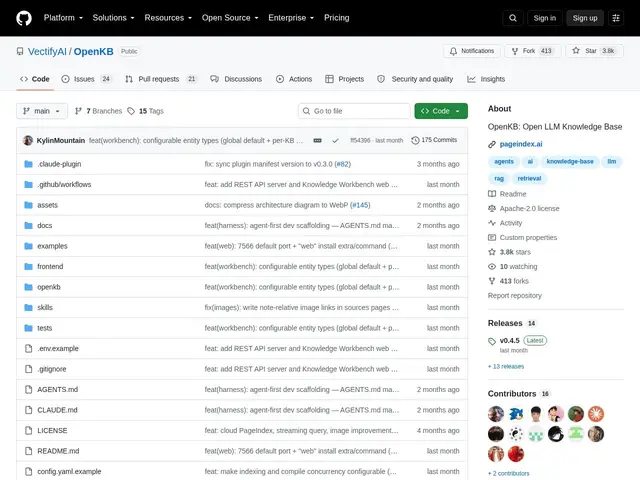Switch to the Issues tab
The width and height of the screenshot is (640, 480).
pos(86,79)
